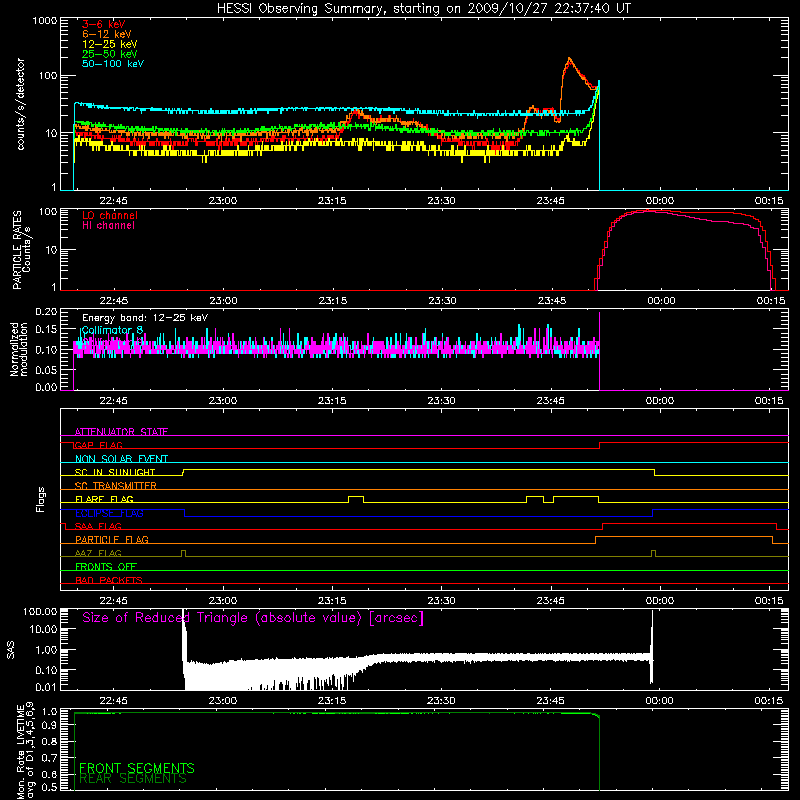Viewport: 800px width, 800px height.
Task: Click the 6-12 keV flare peak
Action: (x=569, y=59)
